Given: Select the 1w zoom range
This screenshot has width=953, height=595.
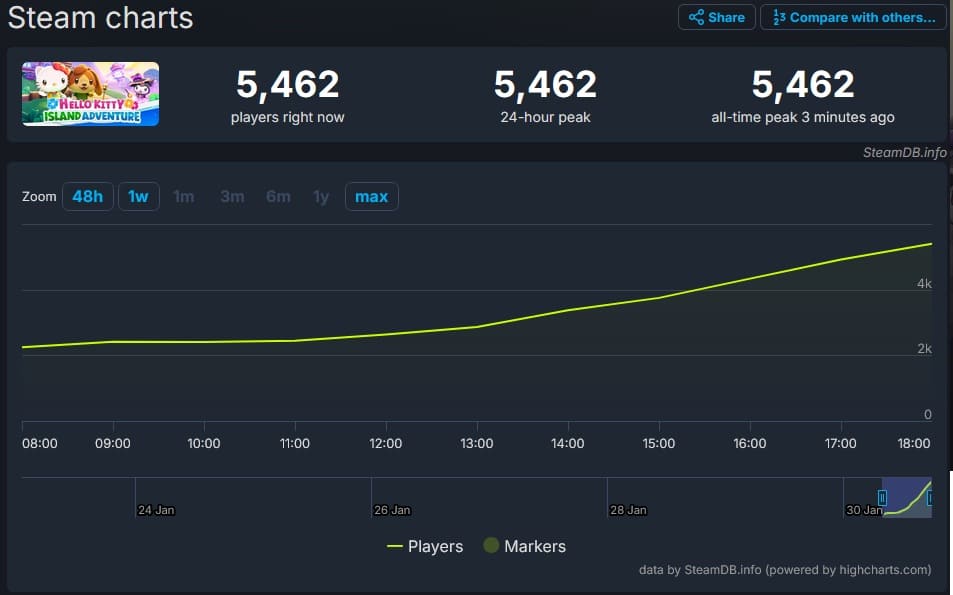Looking at the screenshot, I should 138,196.
